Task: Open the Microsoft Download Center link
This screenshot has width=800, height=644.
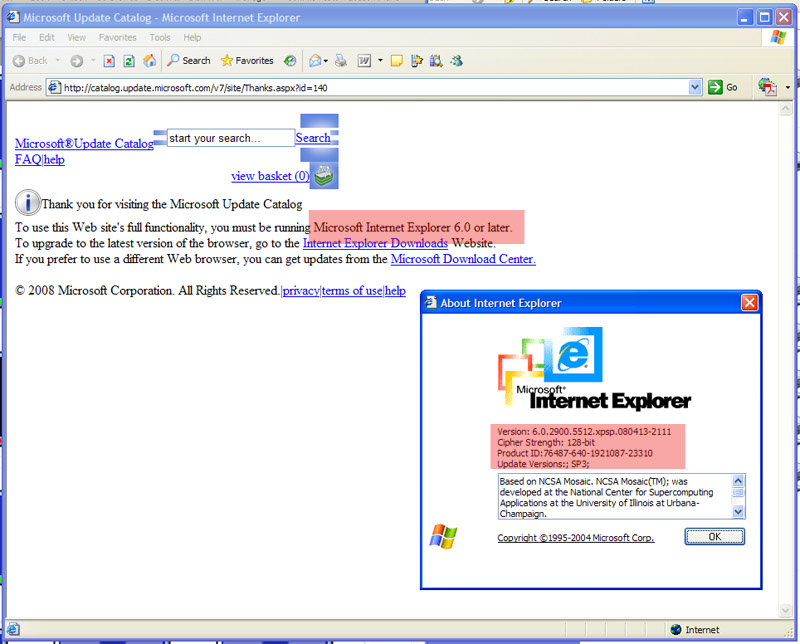Action: click(463, 259)
